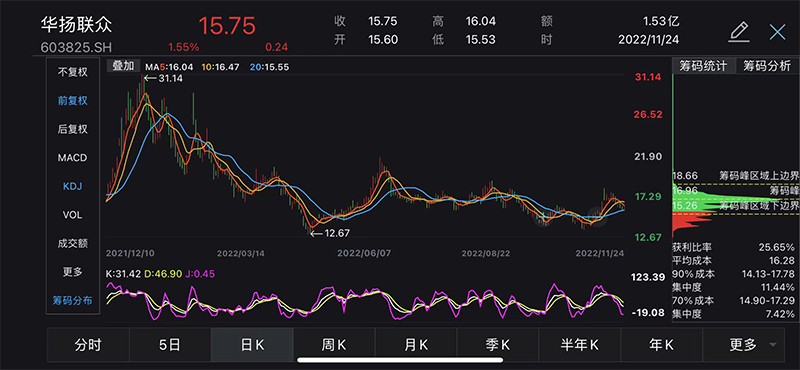Switch to the 筹码统计 tab
The width and height of the screenshot is (800, 370).
tap(704, 66)
